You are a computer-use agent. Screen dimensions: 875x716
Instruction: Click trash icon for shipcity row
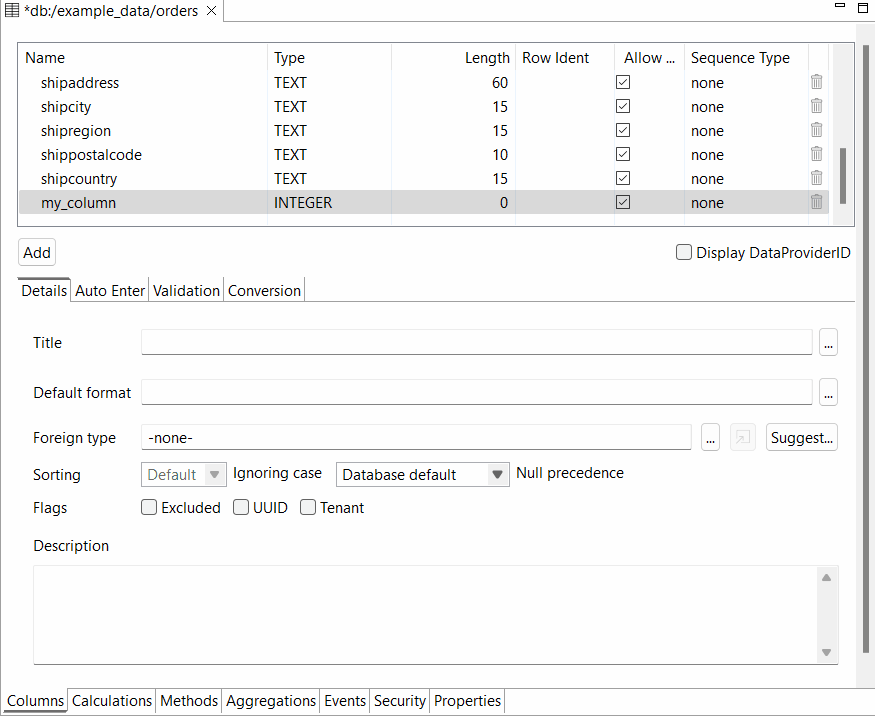pyautogui.click(x=816, y=106)
